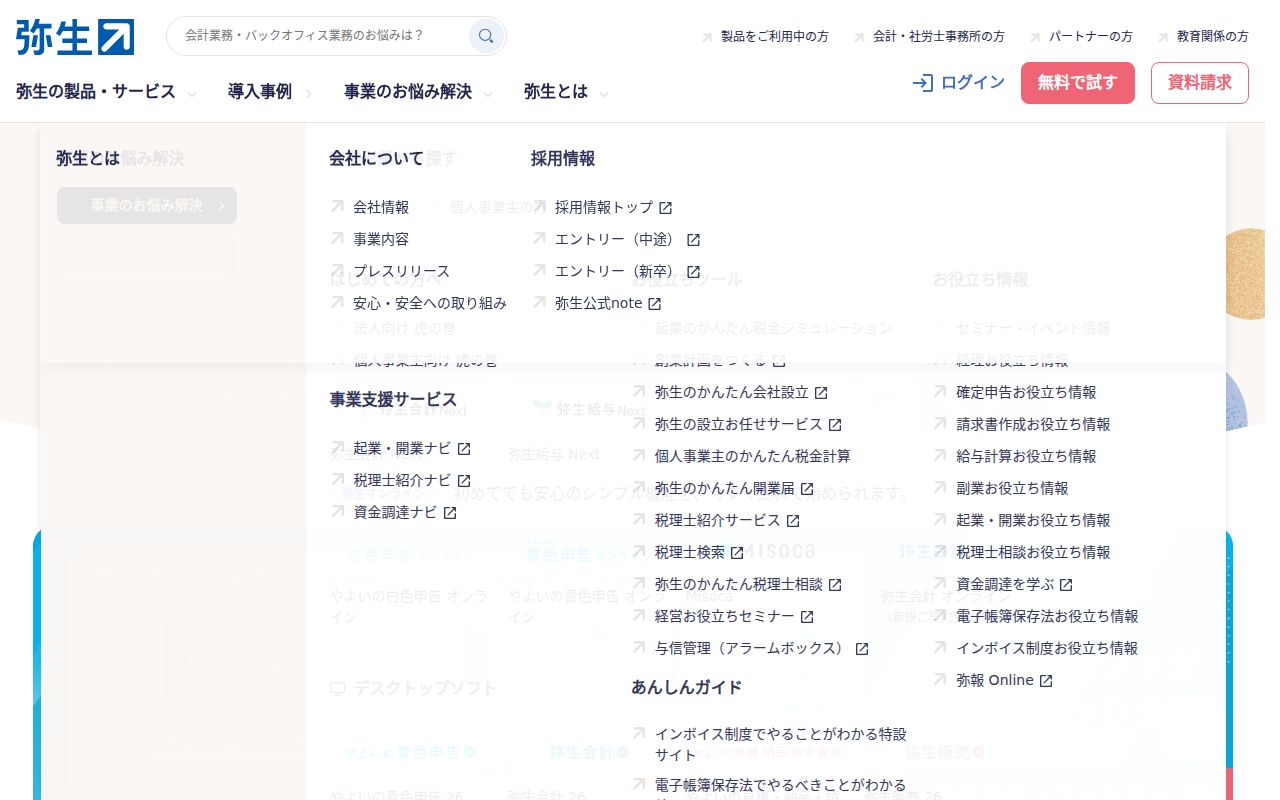Screen dimensions: 1280x800
Task: Click the login arrow icon
Action: pos(923,83)
